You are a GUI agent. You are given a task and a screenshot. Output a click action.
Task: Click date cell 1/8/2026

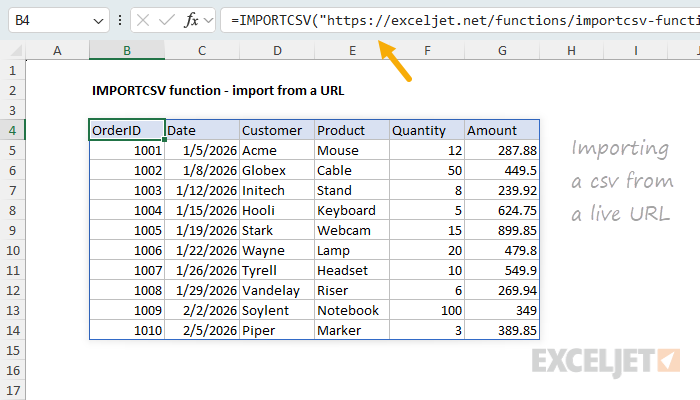(202, 171)
